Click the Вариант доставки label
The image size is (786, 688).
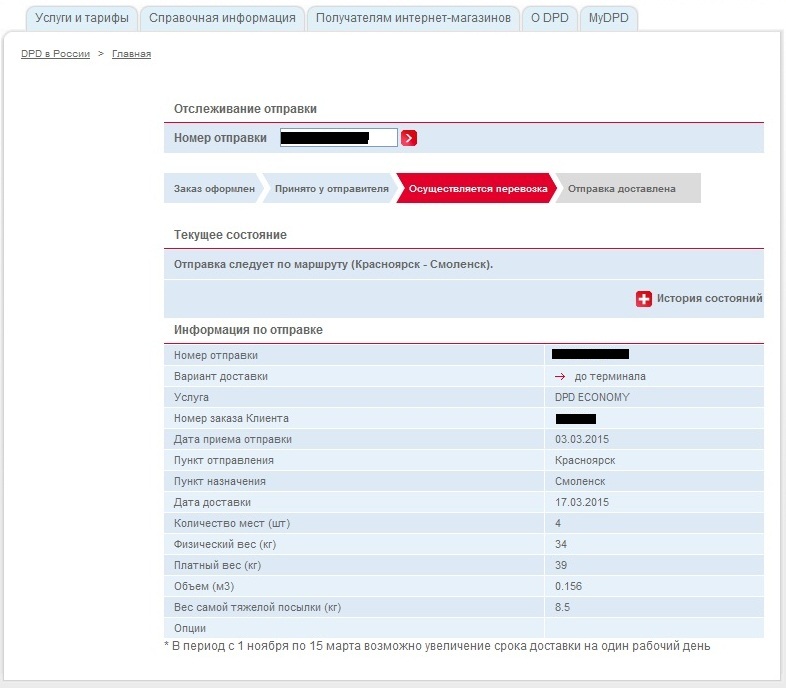coord(221,376)
